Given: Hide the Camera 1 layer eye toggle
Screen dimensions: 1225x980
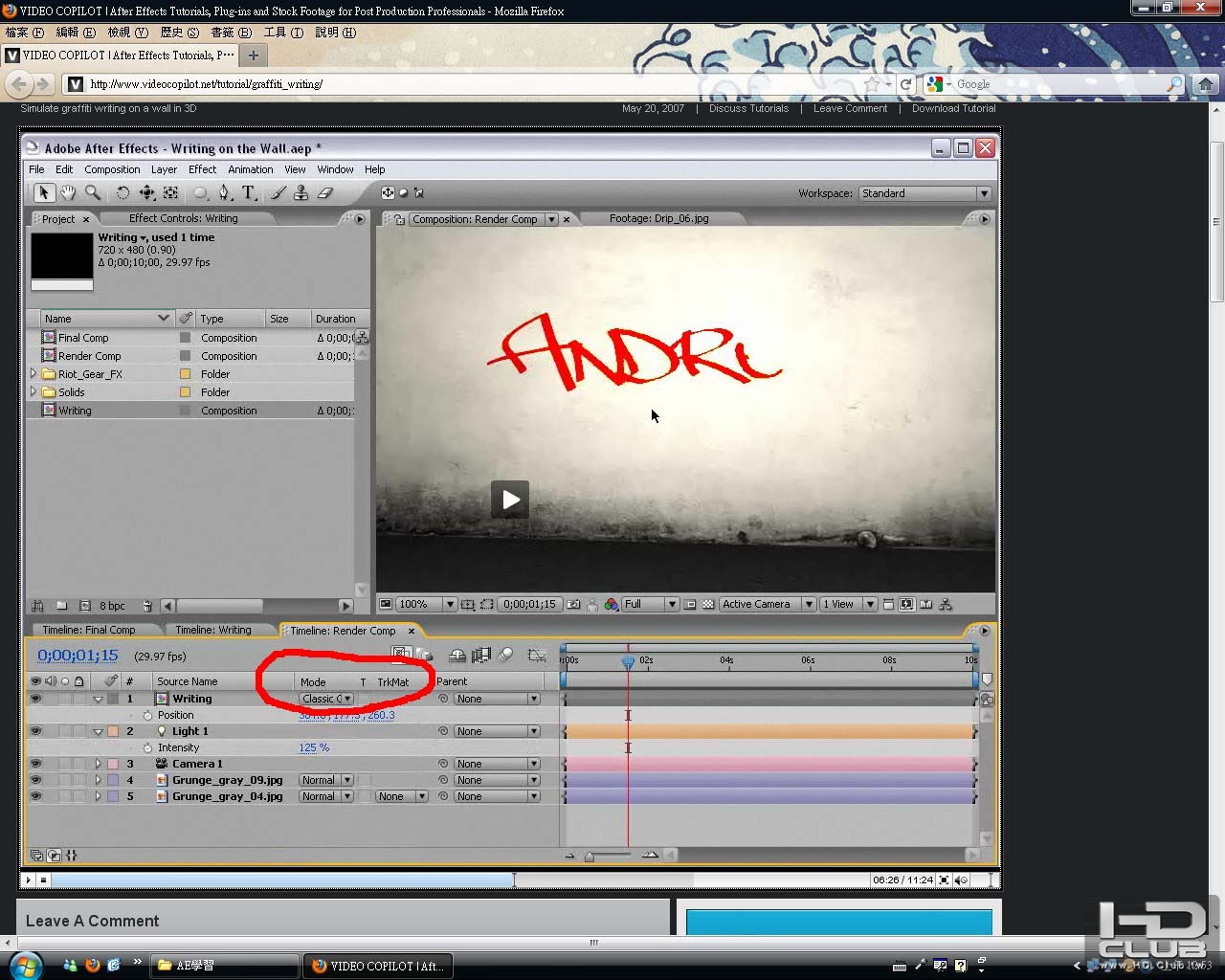Looking at the screenshot, I should pos(35,764).
